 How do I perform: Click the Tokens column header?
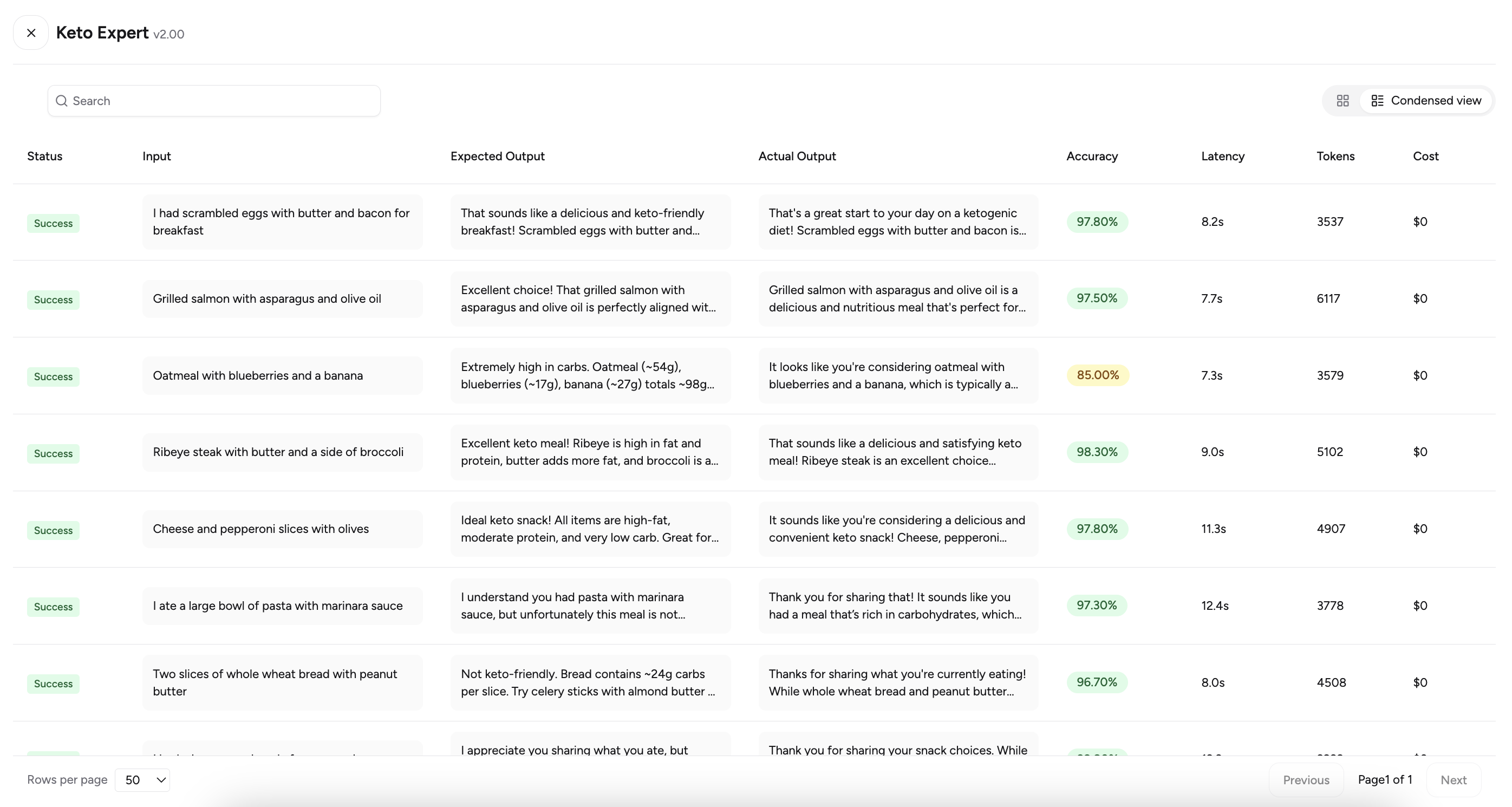pos(1335,156)
